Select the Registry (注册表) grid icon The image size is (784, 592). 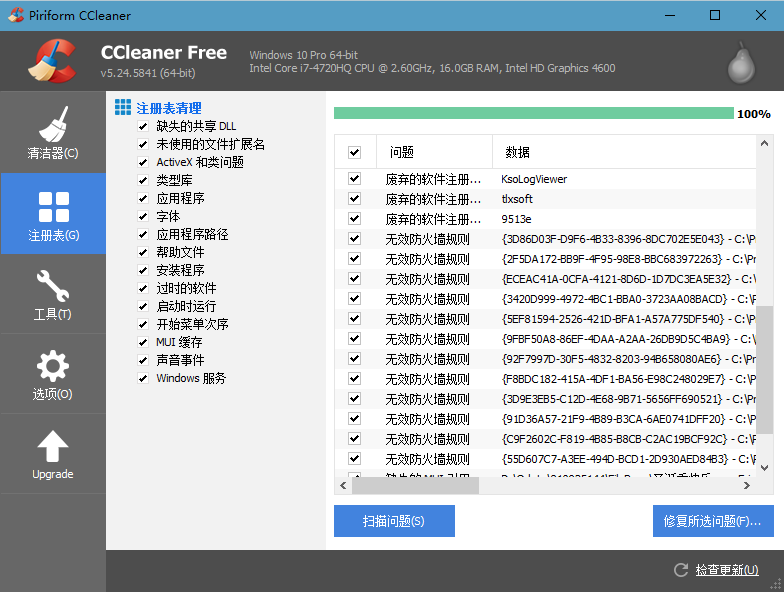pyautogui.click(x=54, y=206)
